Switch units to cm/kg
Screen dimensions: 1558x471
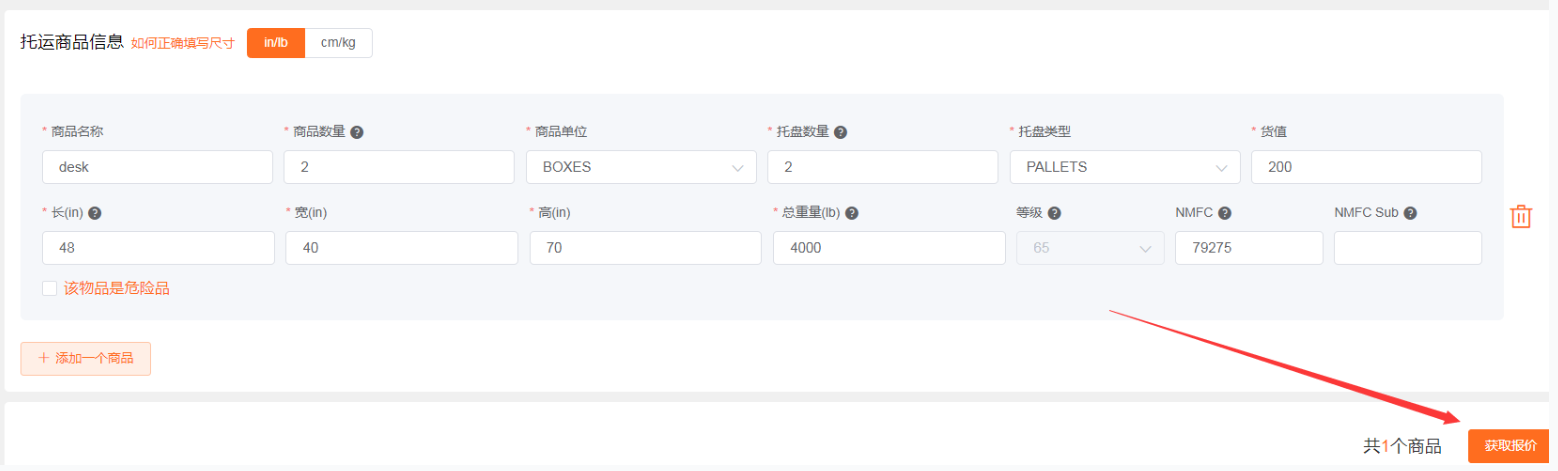point(338,43)
